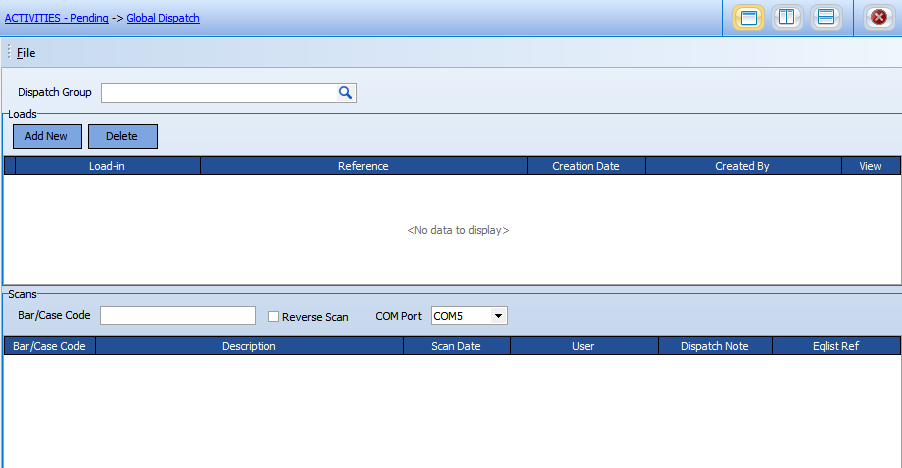Image resolution: width=902 pixels, height=468 pixels.
Task: Switch to stacked horizontal split layout
Action: pyautogui.click(x=825, y=17)
